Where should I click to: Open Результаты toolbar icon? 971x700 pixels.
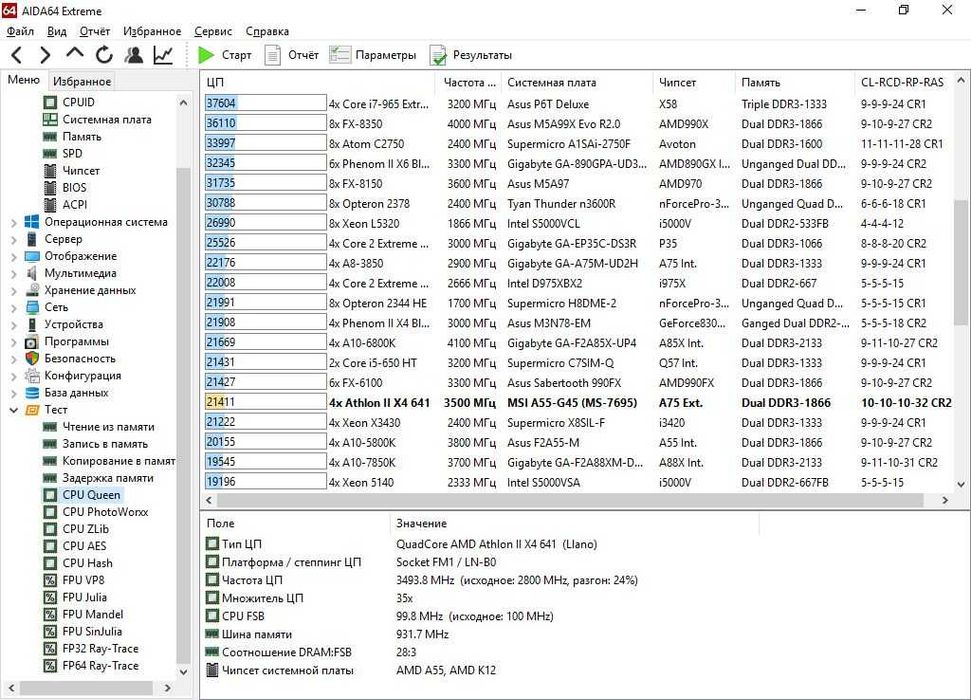point(438,55)
